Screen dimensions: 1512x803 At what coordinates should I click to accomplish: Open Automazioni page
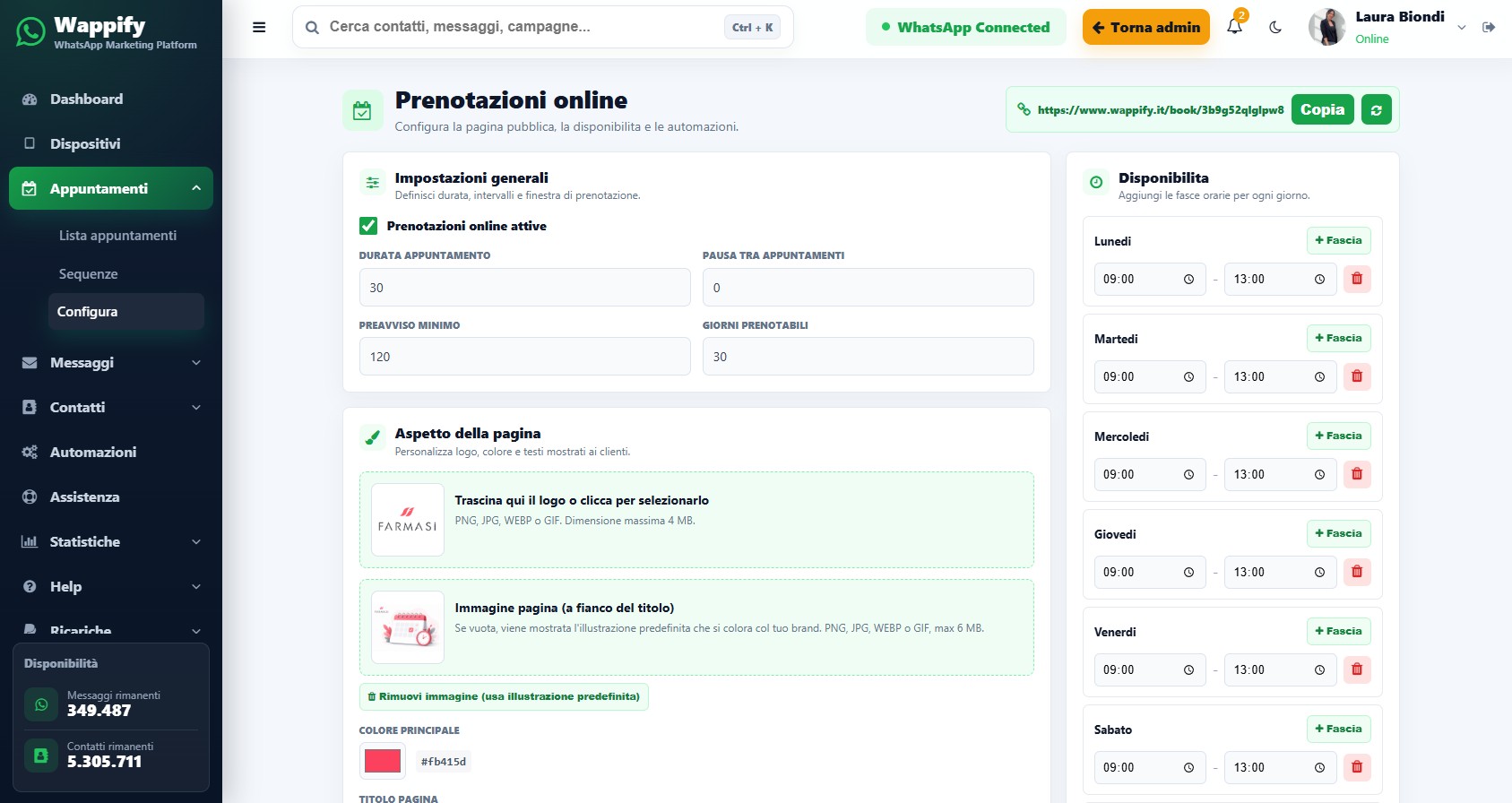[x=111, y=453]
